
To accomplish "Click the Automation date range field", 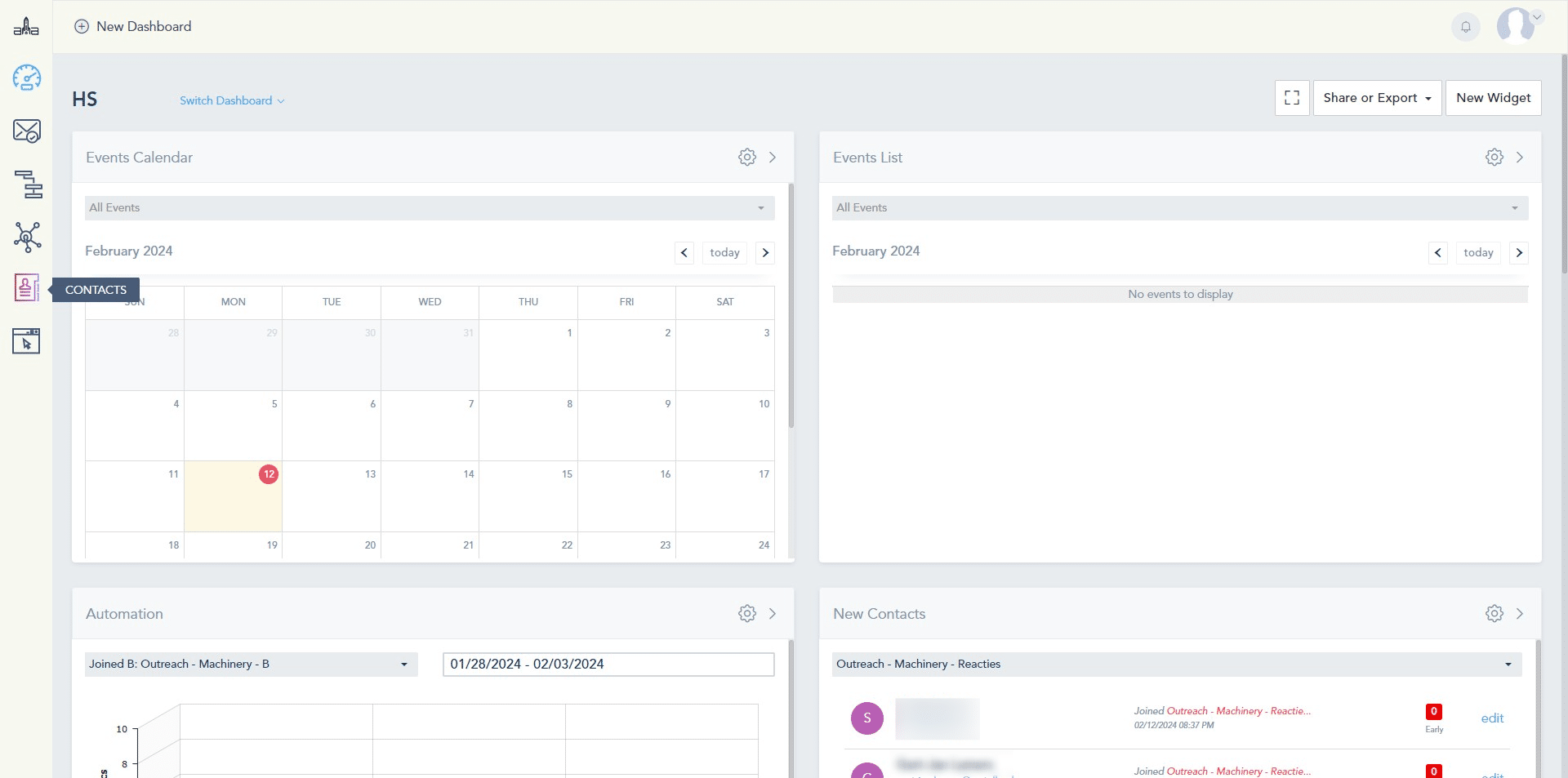I will 608,665.
